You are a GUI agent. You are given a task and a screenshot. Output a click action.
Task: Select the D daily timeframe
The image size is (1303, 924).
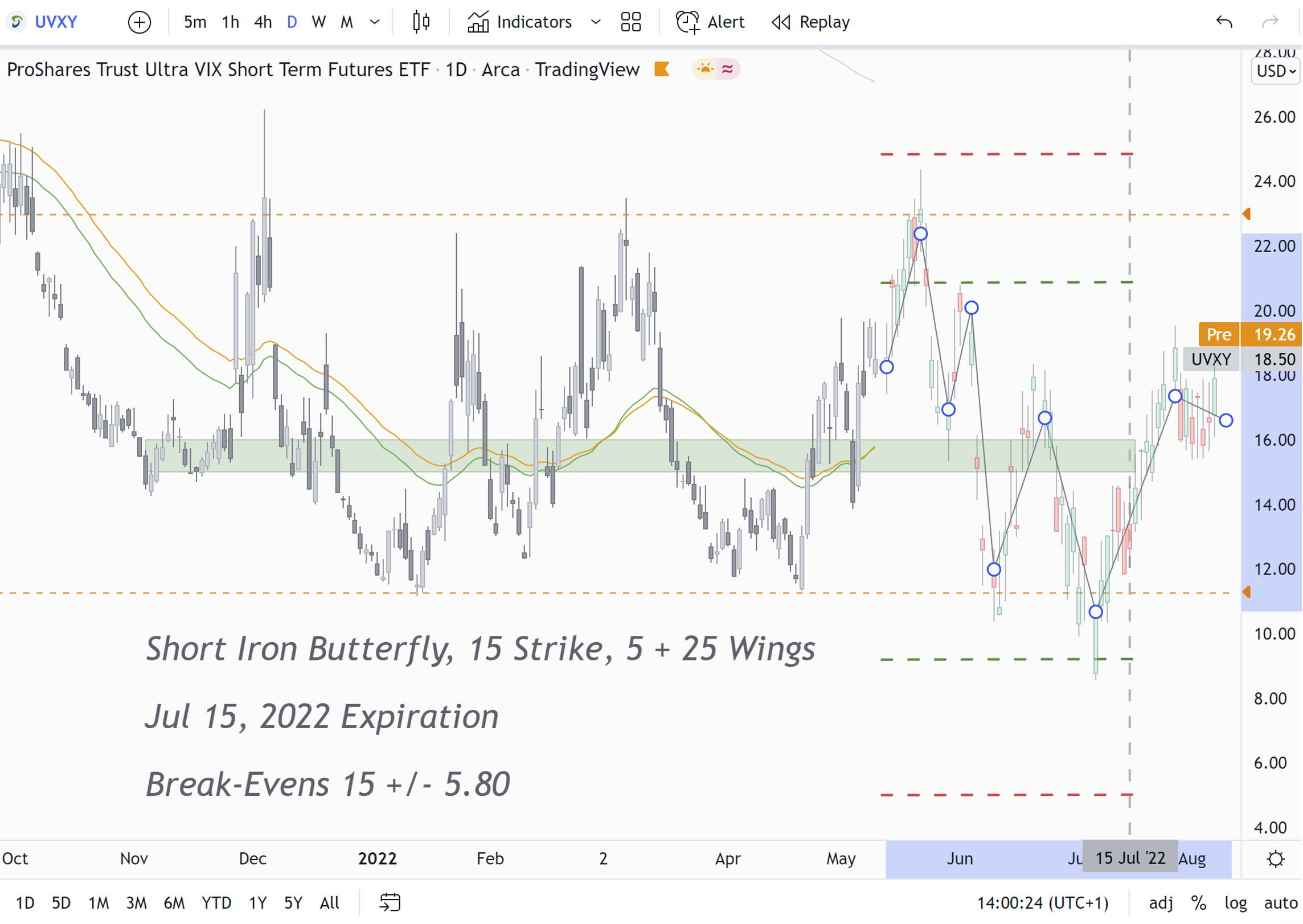click(x=292, y=22)
